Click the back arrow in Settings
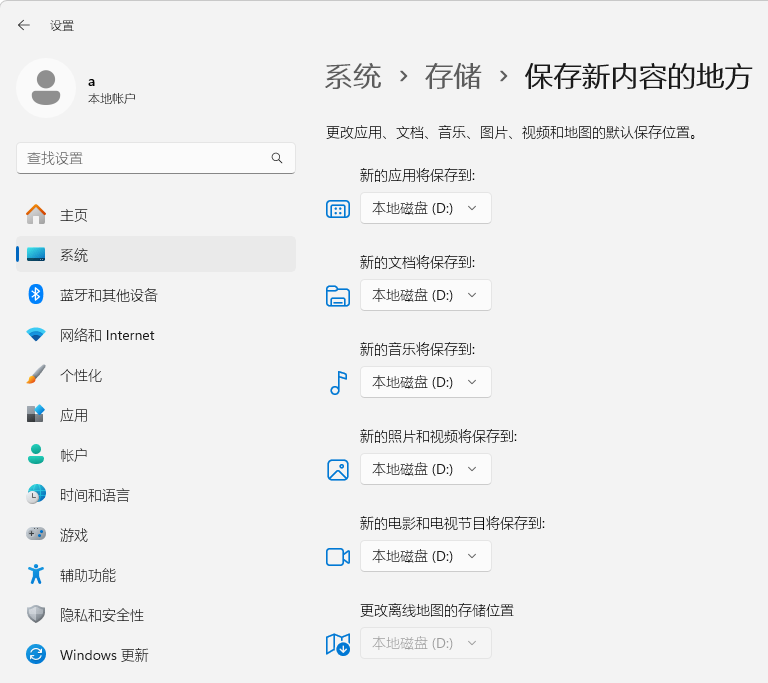The image size is (768, 683). click(24, 25)
